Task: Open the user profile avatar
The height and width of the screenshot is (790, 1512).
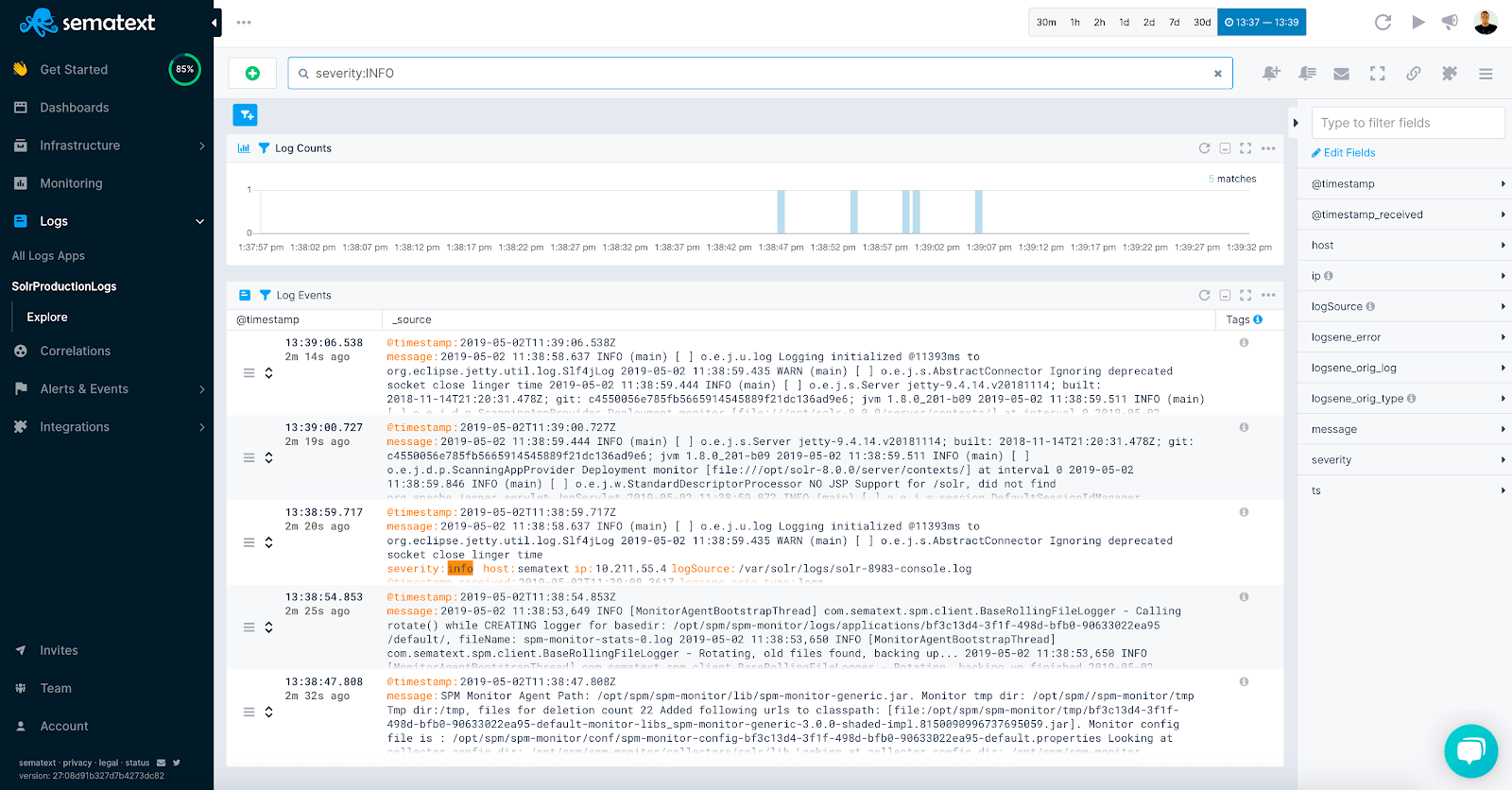Action: coord(1486,23)
